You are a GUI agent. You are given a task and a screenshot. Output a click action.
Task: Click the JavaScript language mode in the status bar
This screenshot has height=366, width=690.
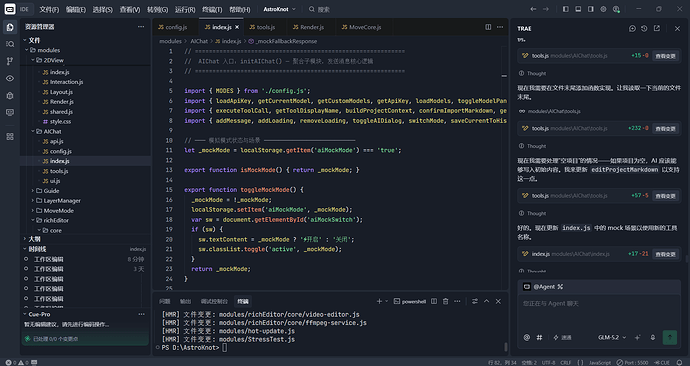click(600, 362)
